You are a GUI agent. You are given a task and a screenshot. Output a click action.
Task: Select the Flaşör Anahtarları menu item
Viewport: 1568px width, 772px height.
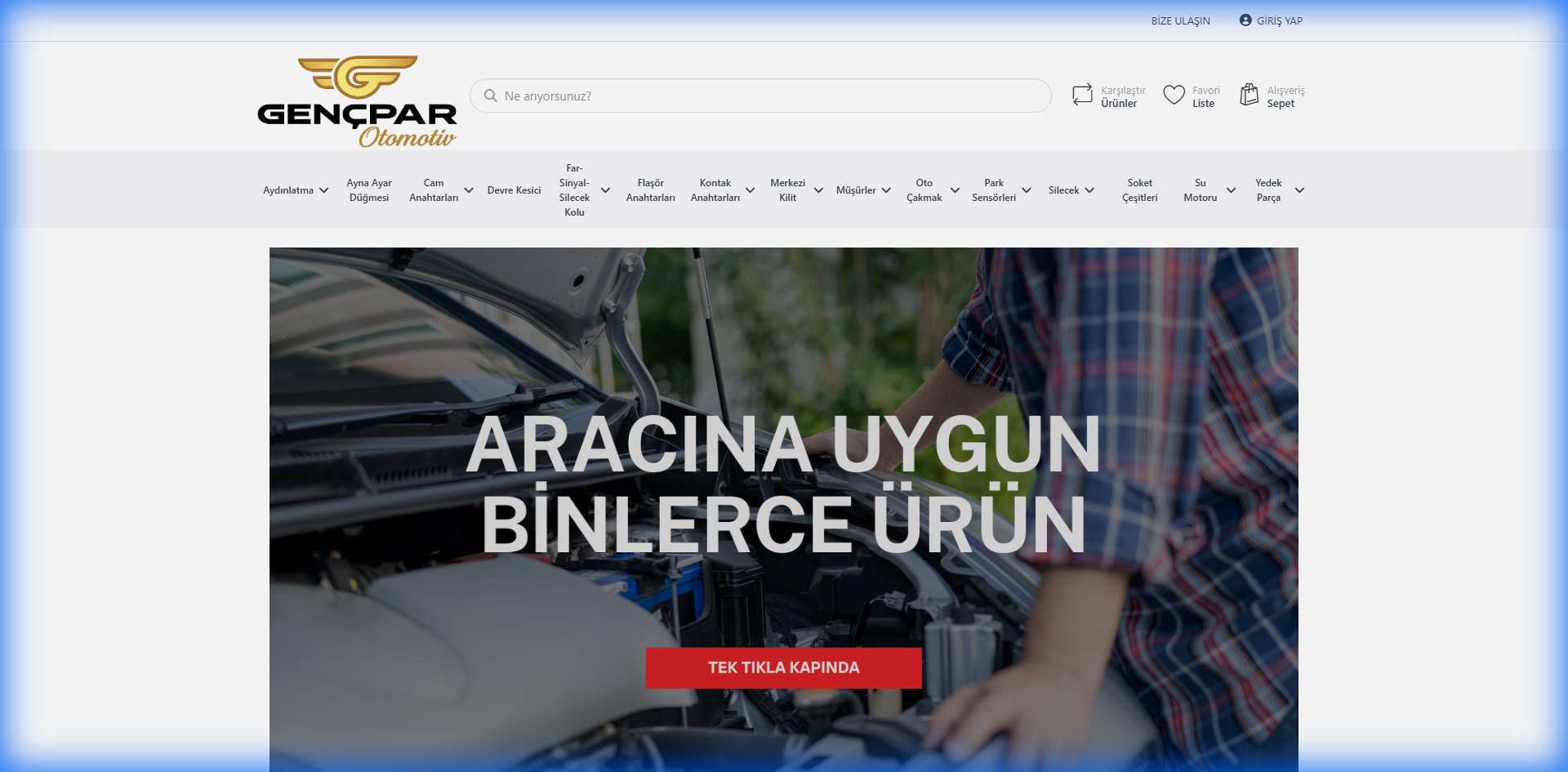coord(650,190)
